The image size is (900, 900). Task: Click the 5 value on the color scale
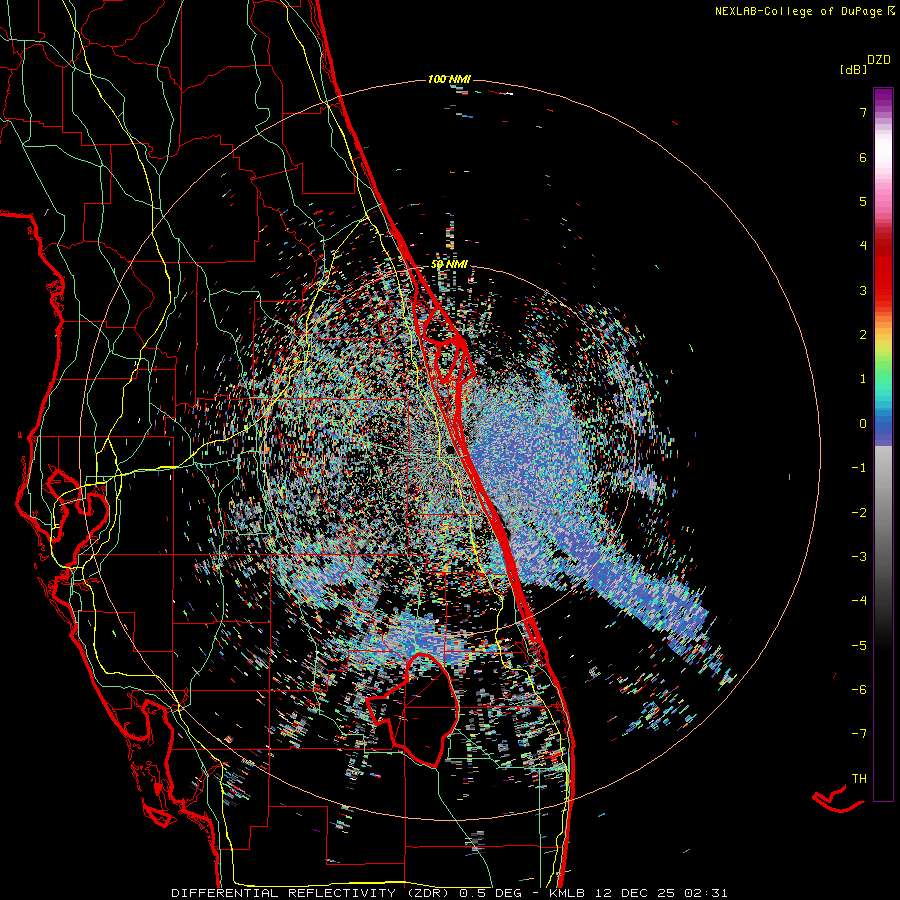(863, 201)
